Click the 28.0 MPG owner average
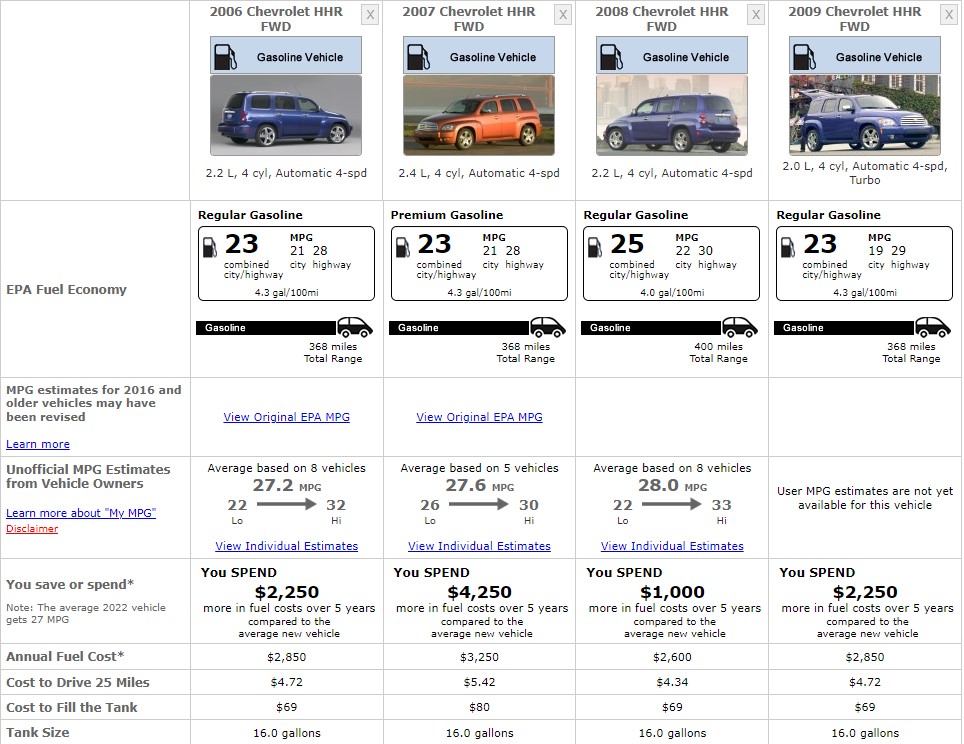This screenshot has height=744, width=964. [x=673, y=486]
